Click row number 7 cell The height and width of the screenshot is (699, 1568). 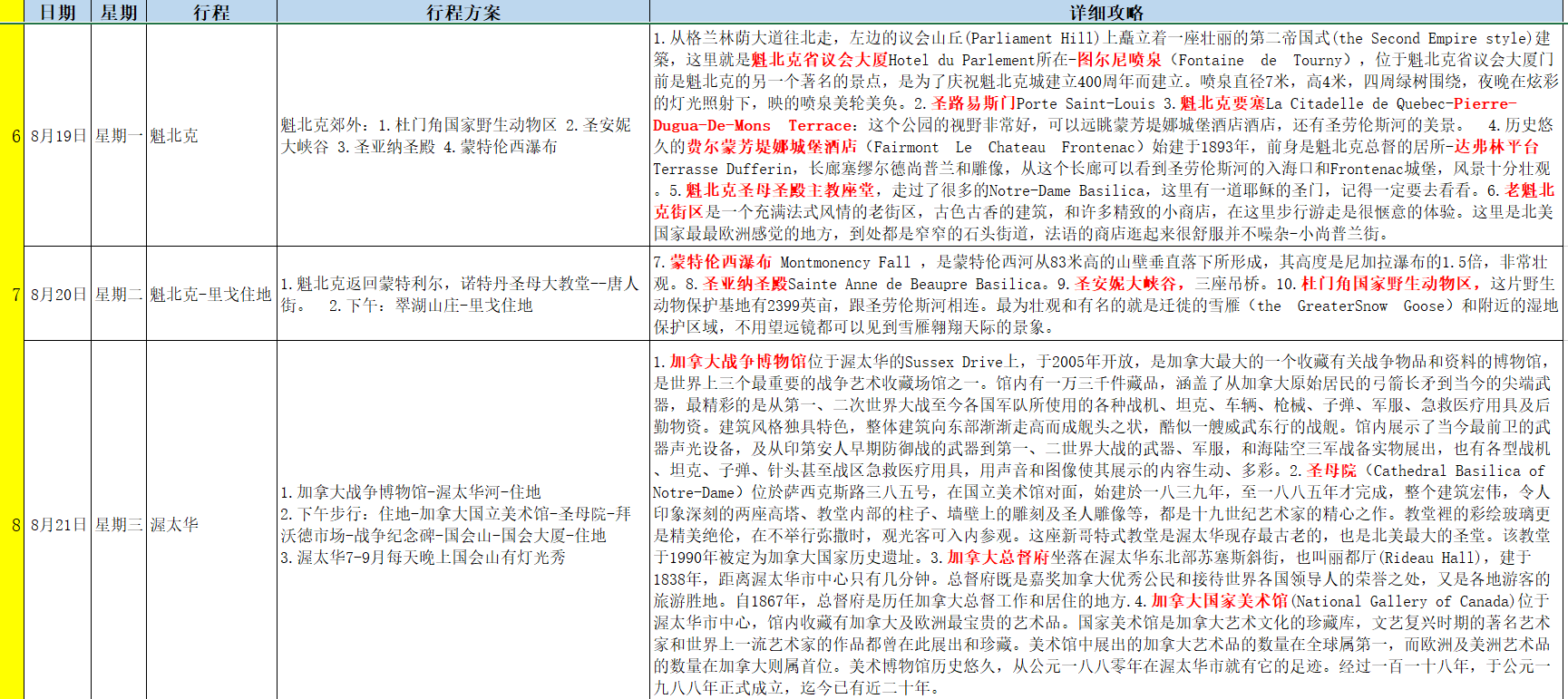pyautogui.click(x=13, y=294)
